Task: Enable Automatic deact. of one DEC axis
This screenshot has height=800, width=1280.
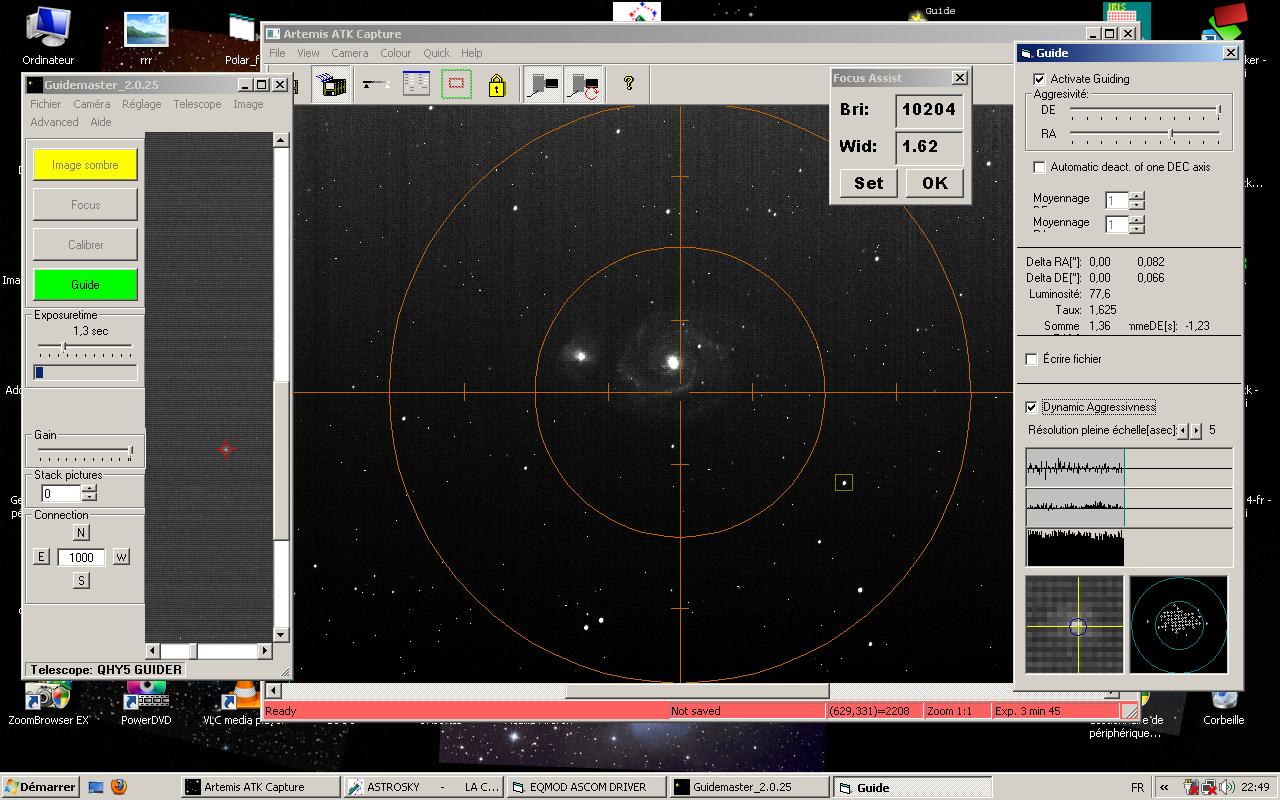Action: point(1039,167)
